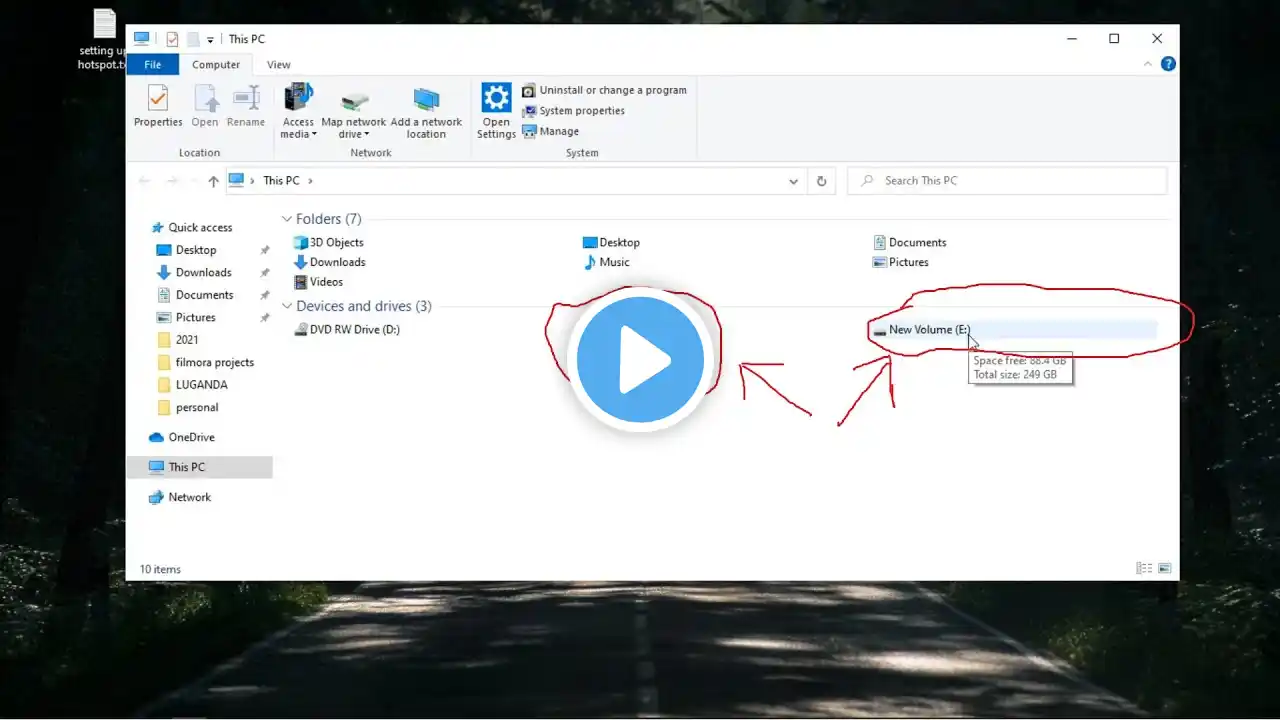Screen dimensions: 1280x720
Task: Switch to the Computer ribbon tab
Action: [216, 65]
